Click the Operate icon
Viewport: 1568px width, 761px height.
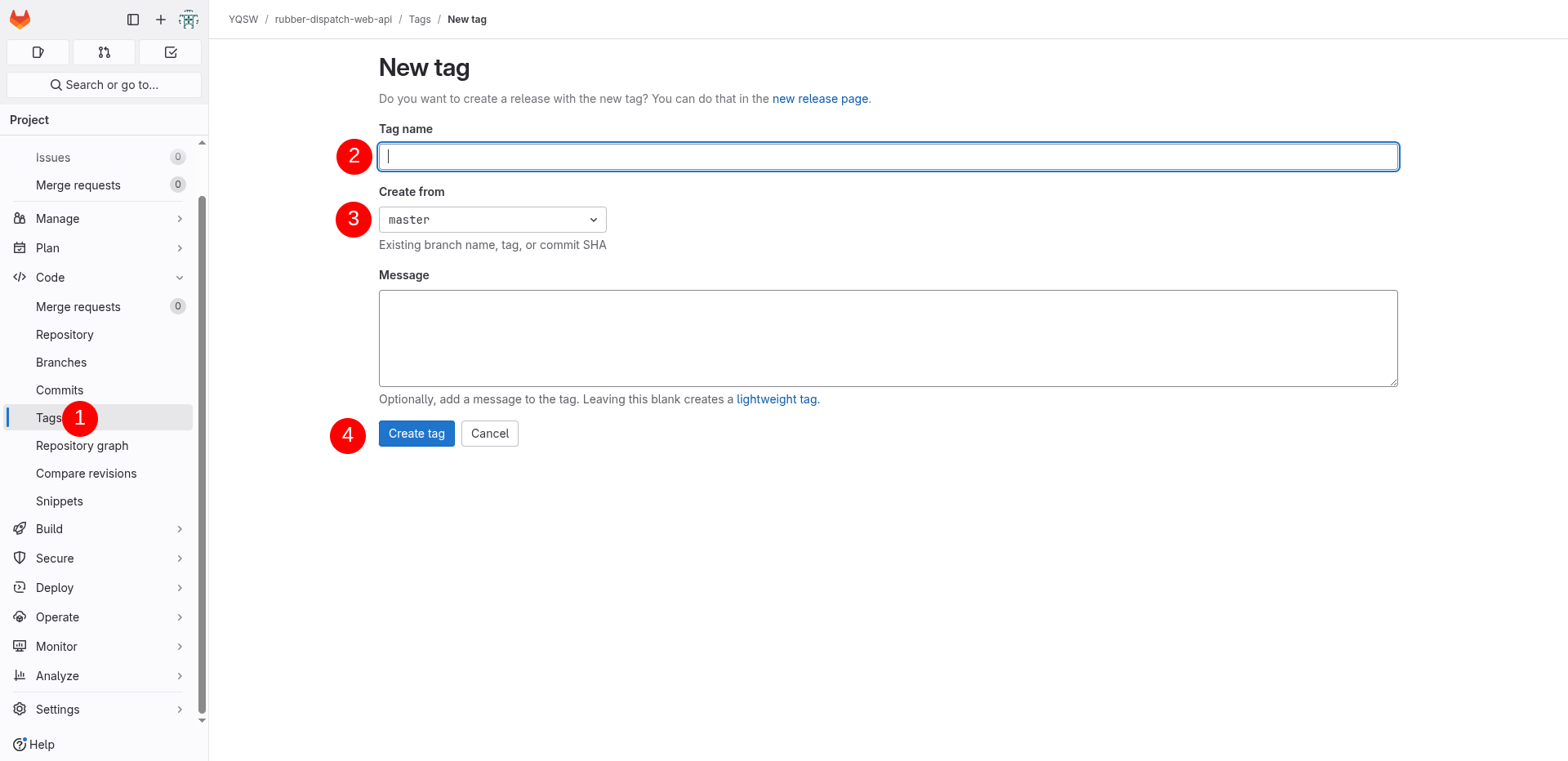pyautogui.click(x=20, y=617)
